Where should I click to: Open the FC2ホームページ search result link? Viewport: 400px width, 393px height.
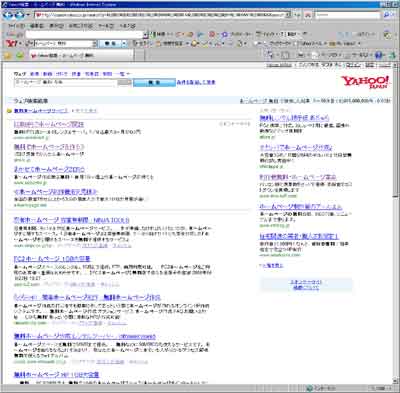click(x=52, y=259)
